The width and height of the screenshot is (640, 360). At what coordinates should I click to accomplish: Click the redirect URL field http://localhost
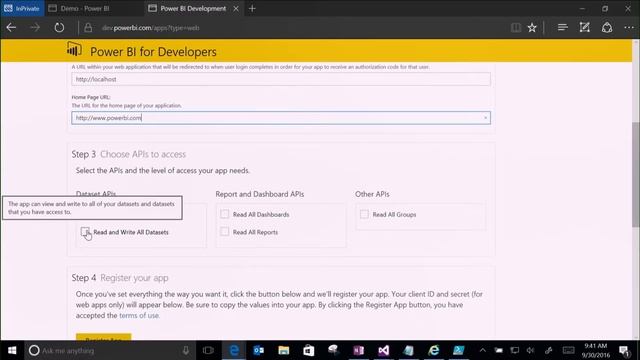point(281,79)
